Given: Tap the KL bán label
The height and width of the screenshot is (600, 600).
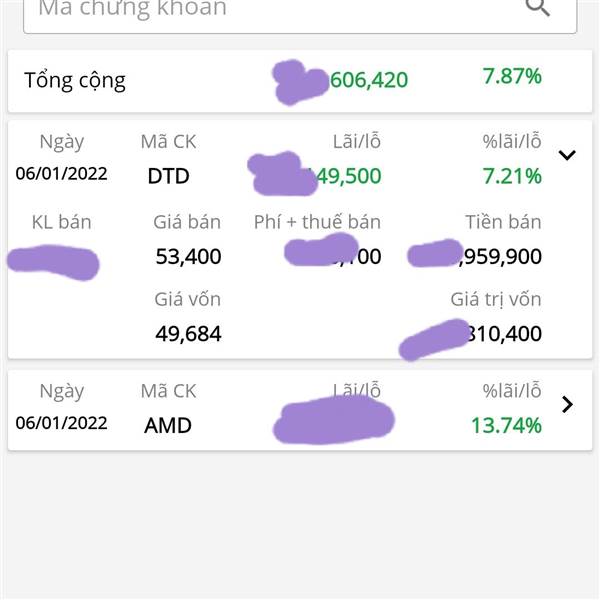Looking at the screenshot, I should [62, 222].
